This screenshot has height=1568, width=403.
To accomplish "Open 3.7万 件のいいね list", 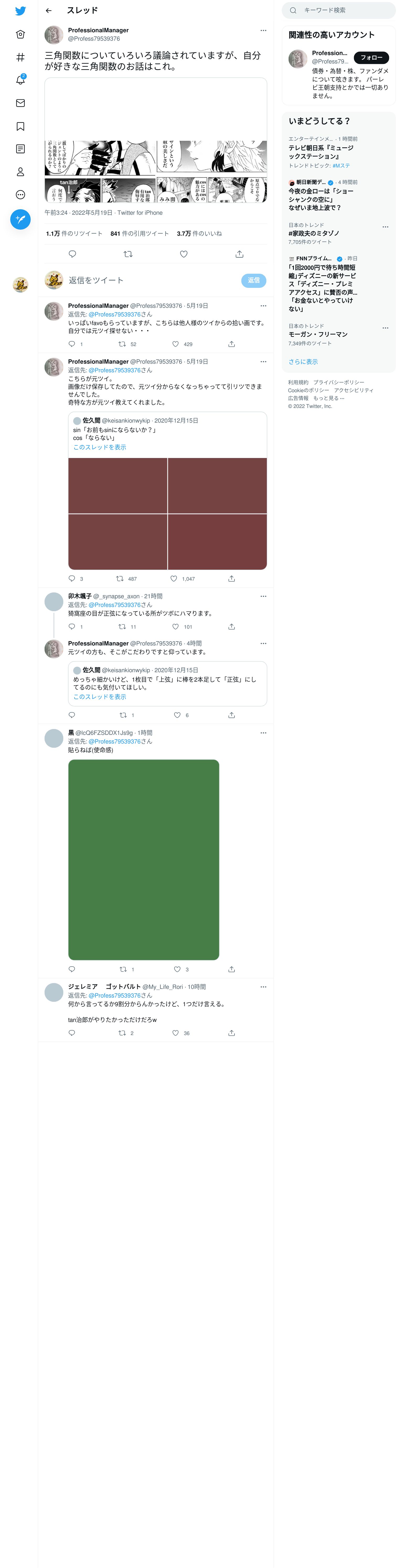I will [x=199, y=233].
